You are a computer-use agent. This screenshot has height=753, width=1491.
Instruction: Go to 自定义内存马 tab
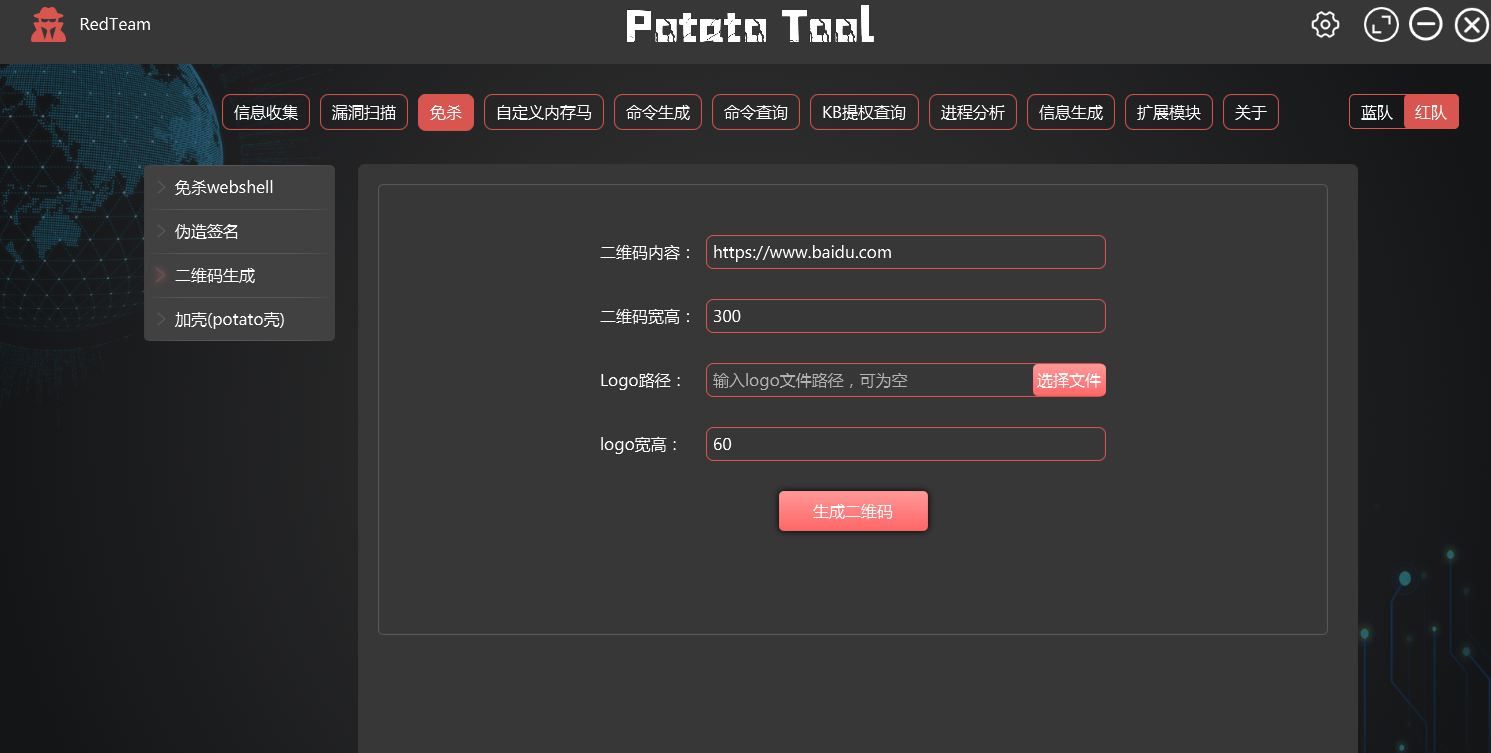pyautogui.click(x=544, y=112)
